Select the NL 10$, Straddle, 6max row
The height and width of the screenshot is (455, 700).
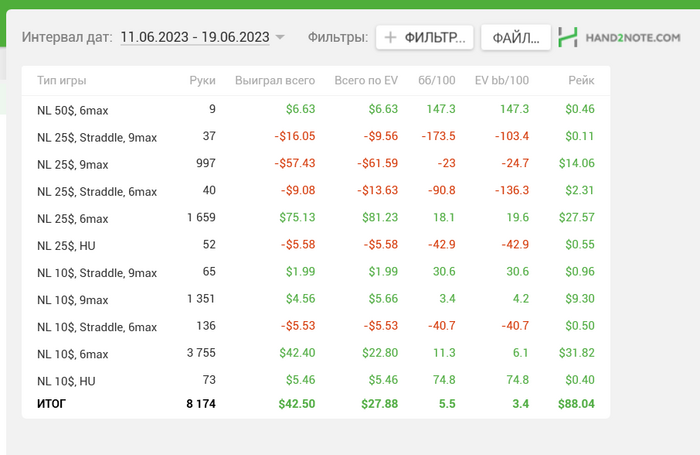point(97,326)
